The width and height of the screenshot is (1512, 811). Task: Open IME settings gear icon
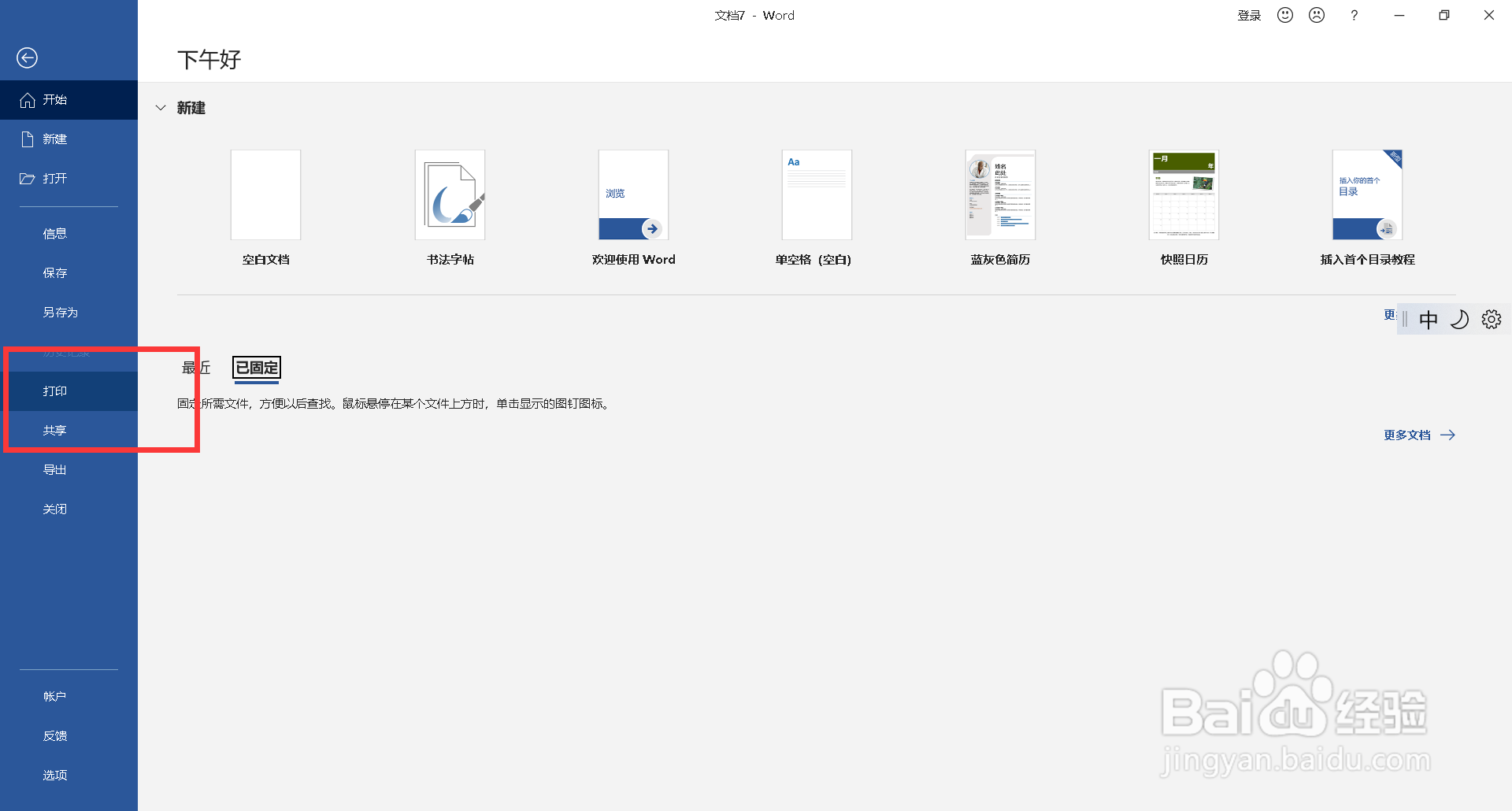pyautogui.click(x=1492, y=320)
